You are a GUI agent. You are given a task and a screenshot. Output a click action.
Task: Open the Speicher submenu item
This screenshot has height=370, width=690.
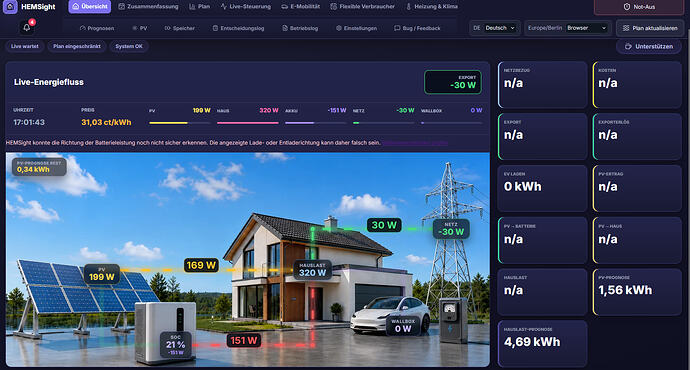180,28
